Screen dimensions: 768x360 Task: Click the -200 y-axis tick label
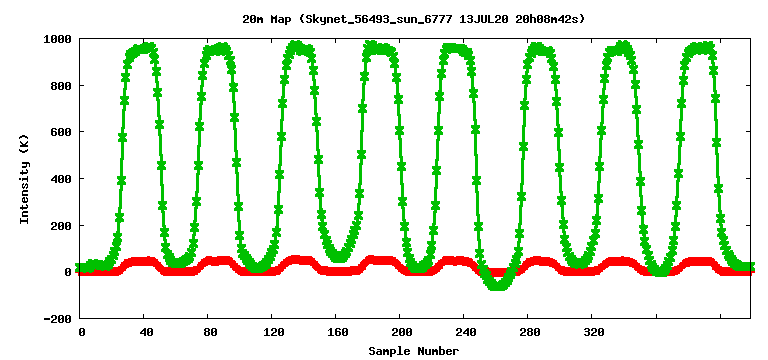click(59, 319)
